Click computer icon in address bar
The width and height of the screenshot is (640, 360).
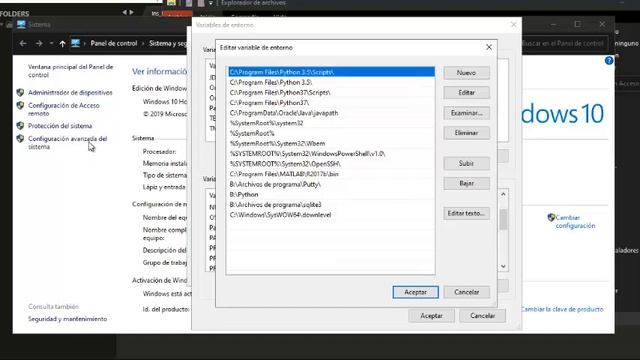(x=76, y=43)
